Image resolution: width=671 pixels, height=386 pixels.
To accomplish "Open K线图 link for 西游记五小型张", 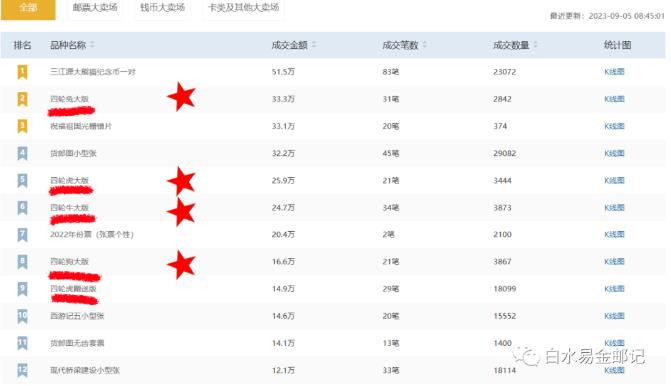I will (x=614, y=316).
